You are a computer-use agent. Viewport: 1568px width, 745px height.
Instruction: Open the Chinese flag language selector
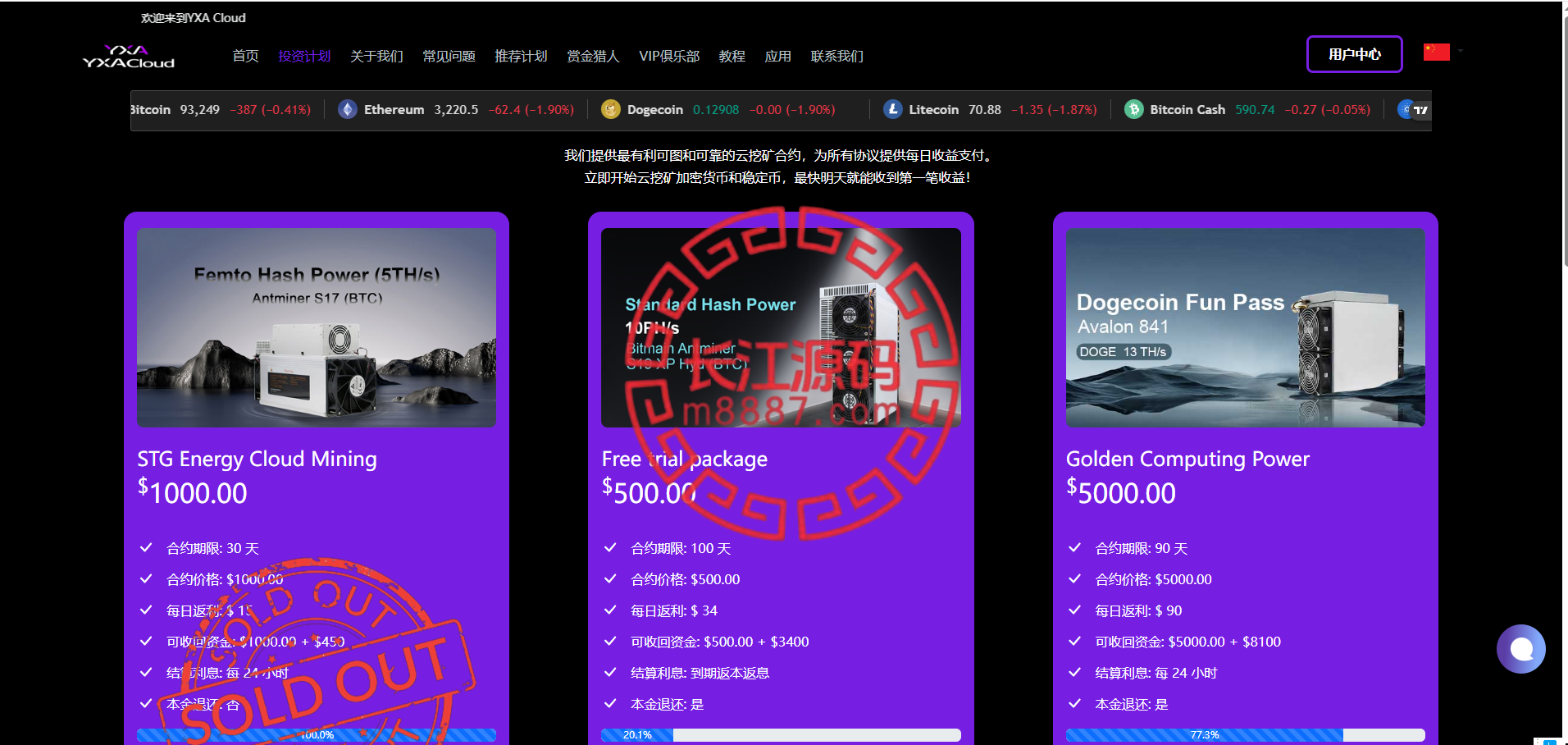click(1437, 52)
